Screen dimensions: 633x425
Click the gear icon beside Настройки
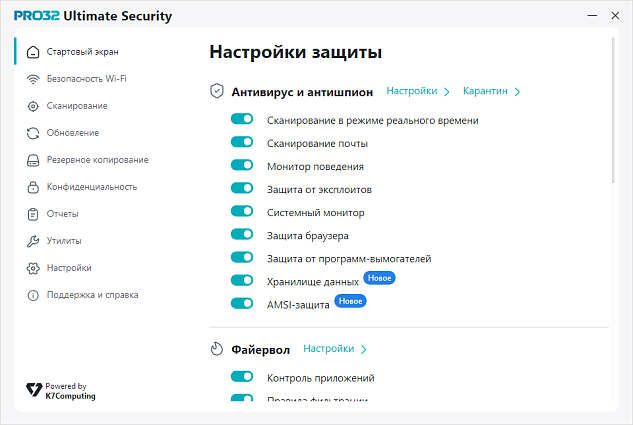pyautogui.click(x=33, y=268)
